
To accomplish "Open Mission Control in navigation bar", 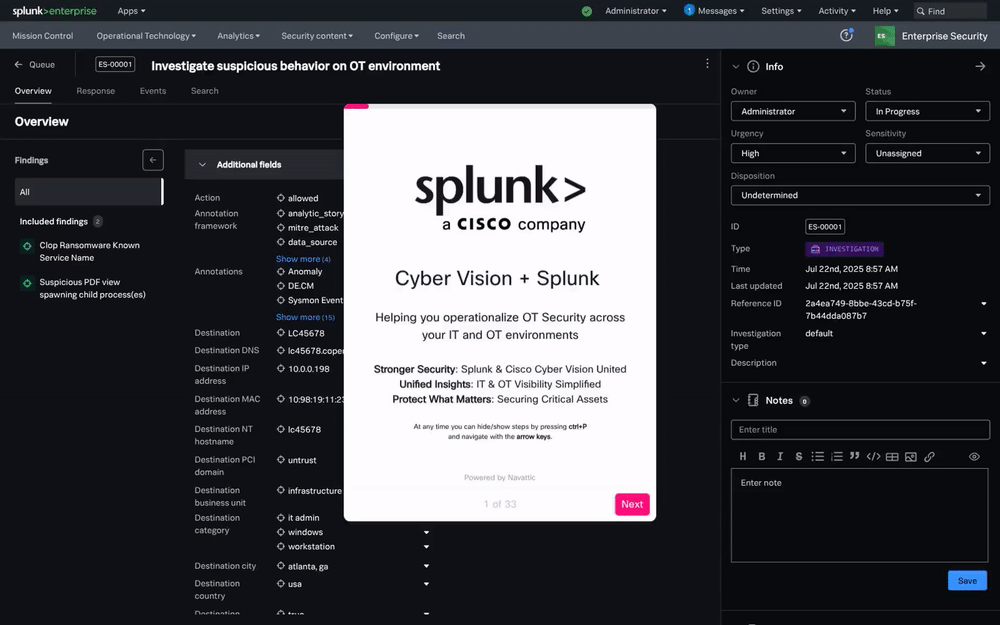I will coord(43,36).
